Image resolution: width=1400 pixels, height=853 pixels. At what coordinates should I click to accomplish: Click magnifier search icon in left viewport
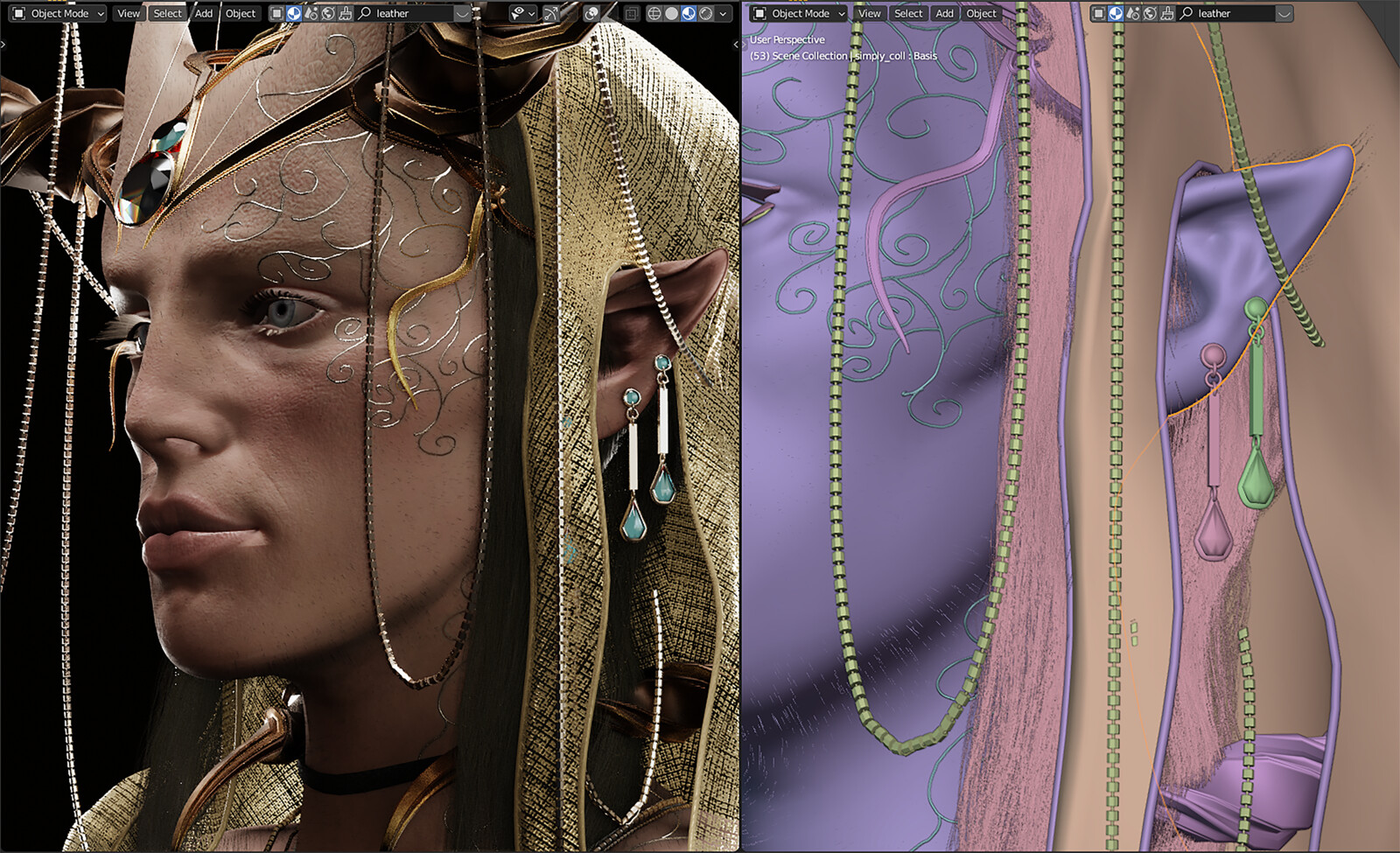[365, 13]
